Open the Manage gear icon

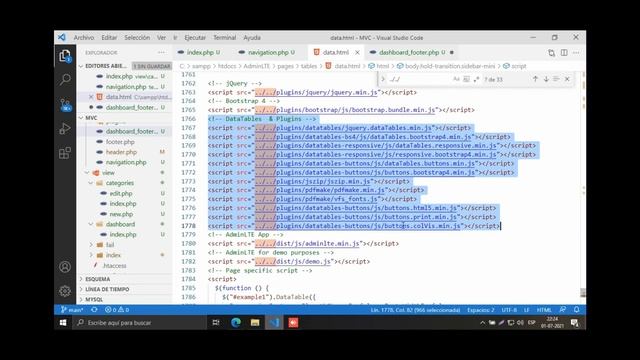click(x=65, y=291)
